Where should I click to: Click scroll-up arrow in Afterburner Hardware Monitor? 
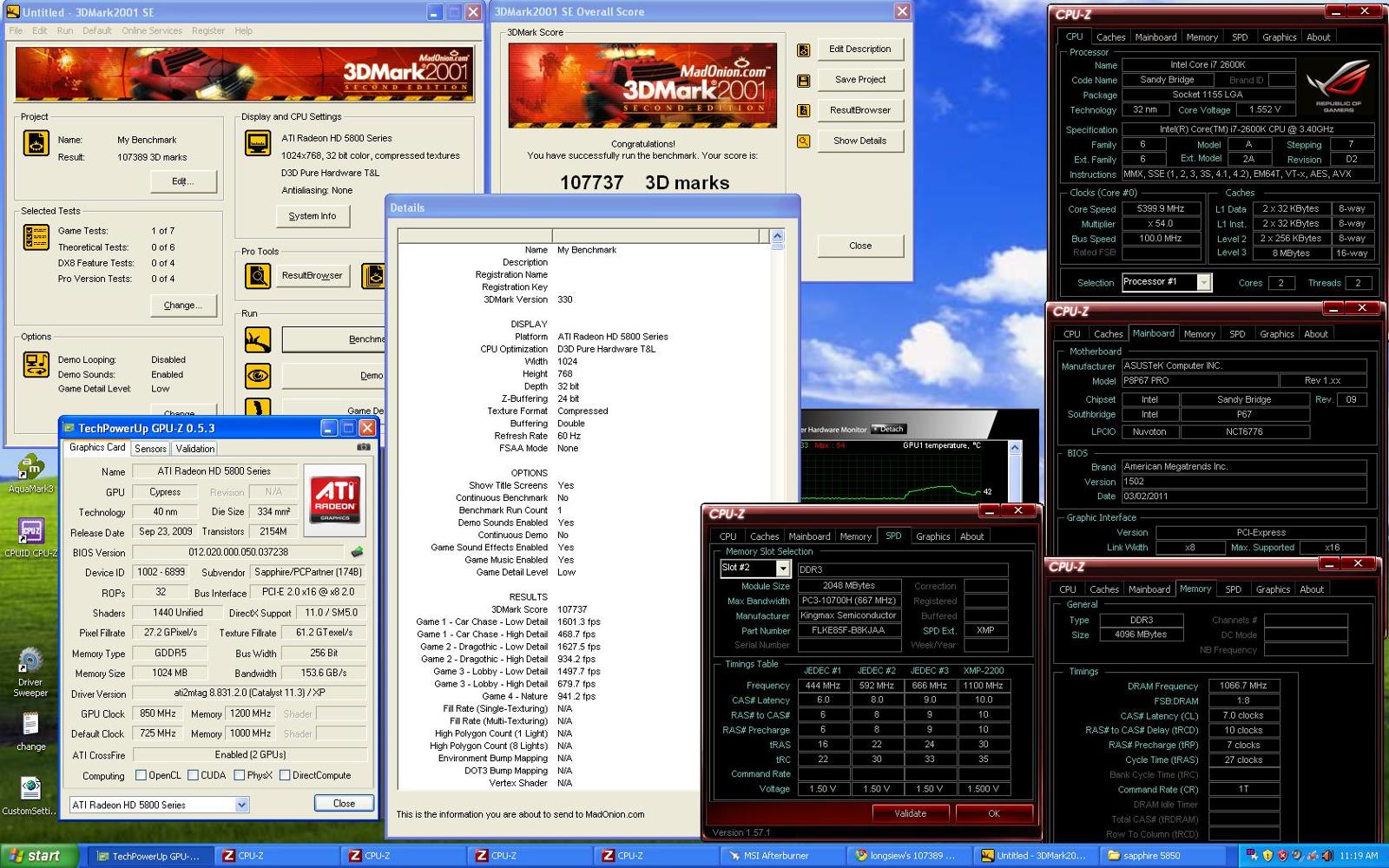click(x=1013, y=447)
